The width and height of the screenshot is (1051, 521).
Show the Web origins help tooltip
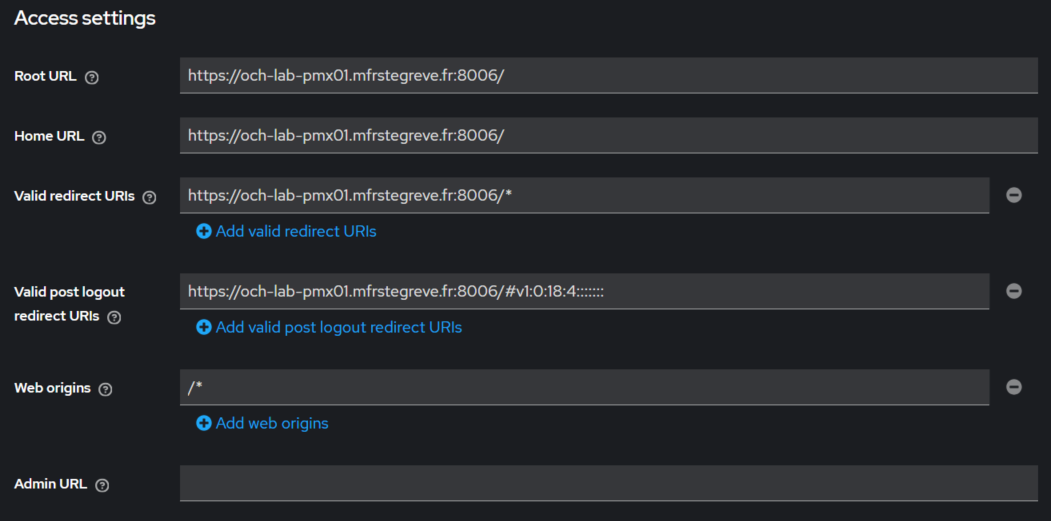[105, 389]
